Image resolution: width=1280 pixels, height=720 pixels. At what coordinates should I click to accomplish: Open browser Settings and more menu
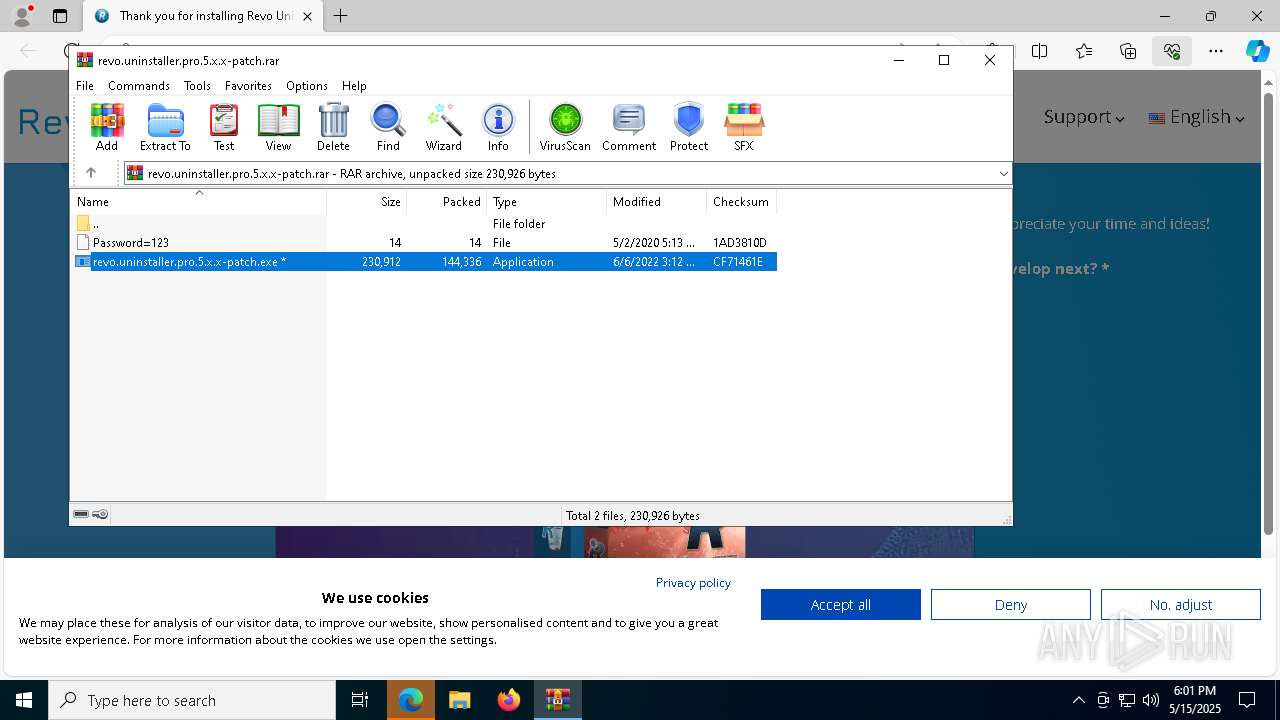1216,51
